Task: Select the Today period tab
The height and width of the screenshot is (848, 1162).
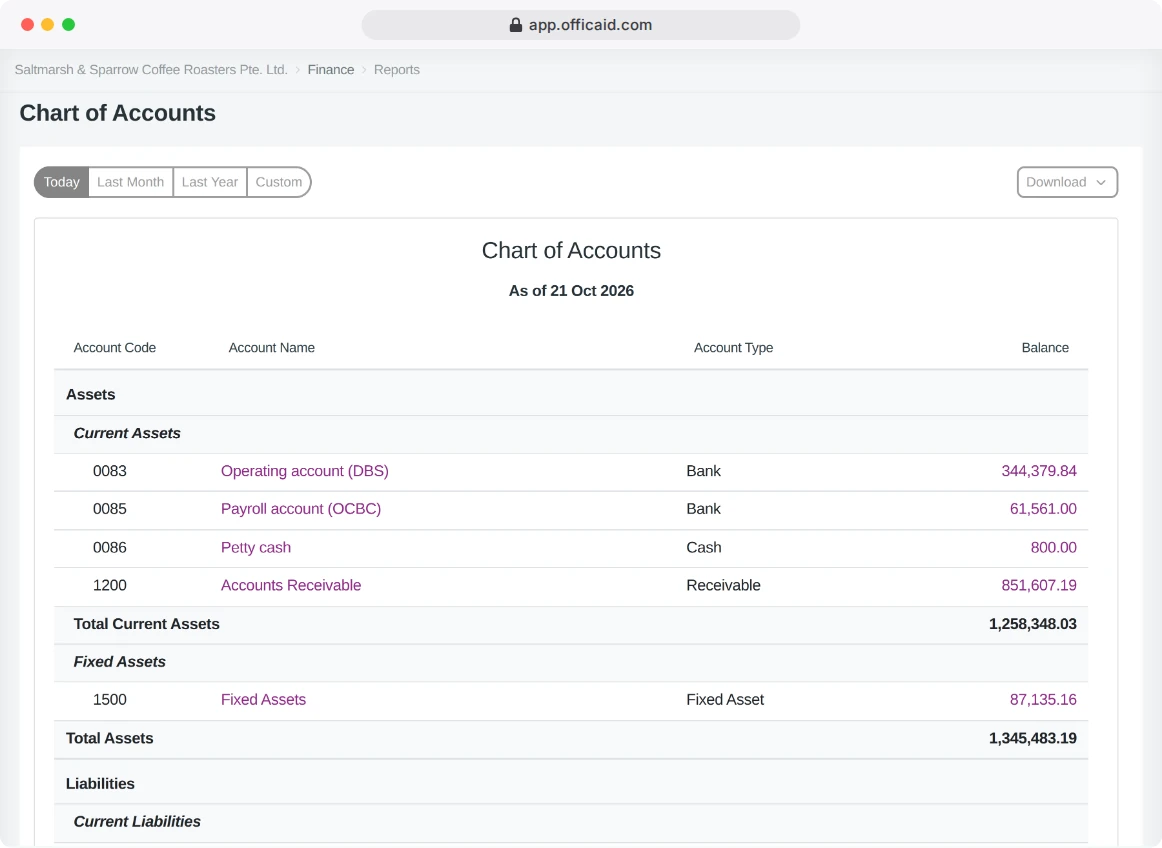Action: pos(62,182)
